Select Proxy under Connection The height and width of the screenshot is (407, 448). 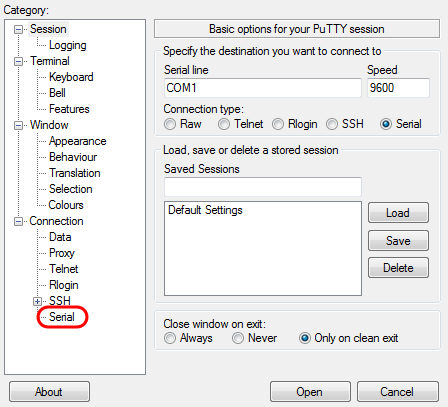coord(62,253)
